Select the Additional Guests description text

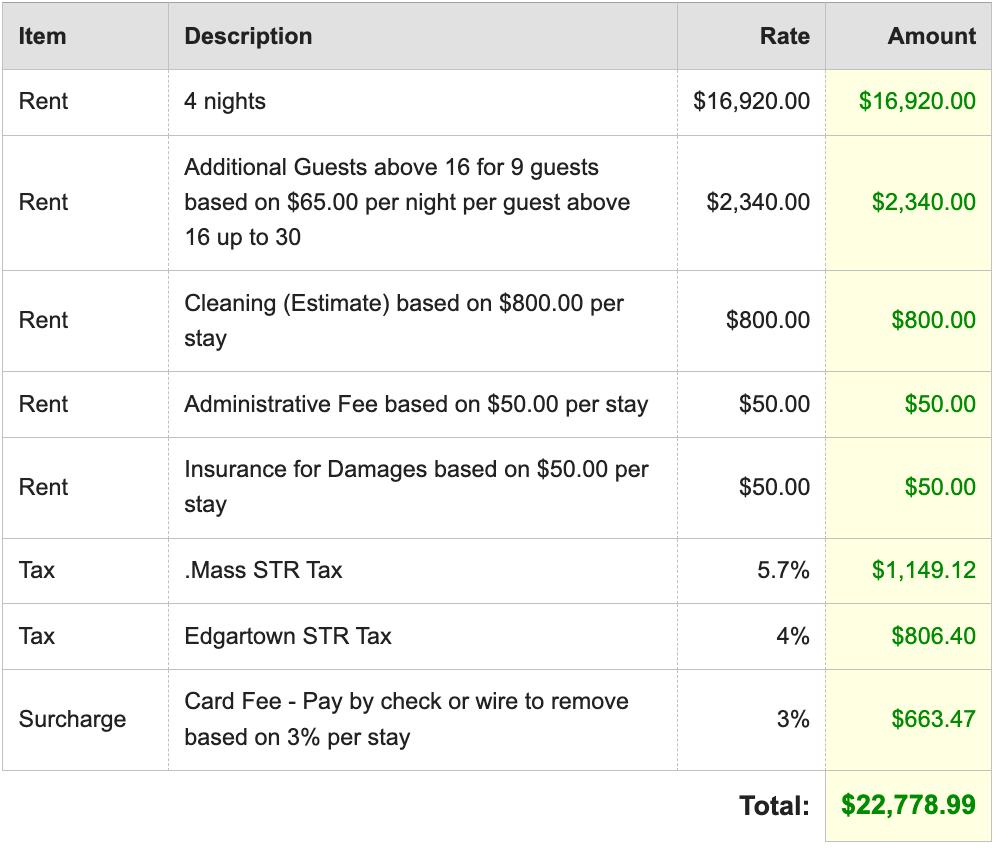407,202
